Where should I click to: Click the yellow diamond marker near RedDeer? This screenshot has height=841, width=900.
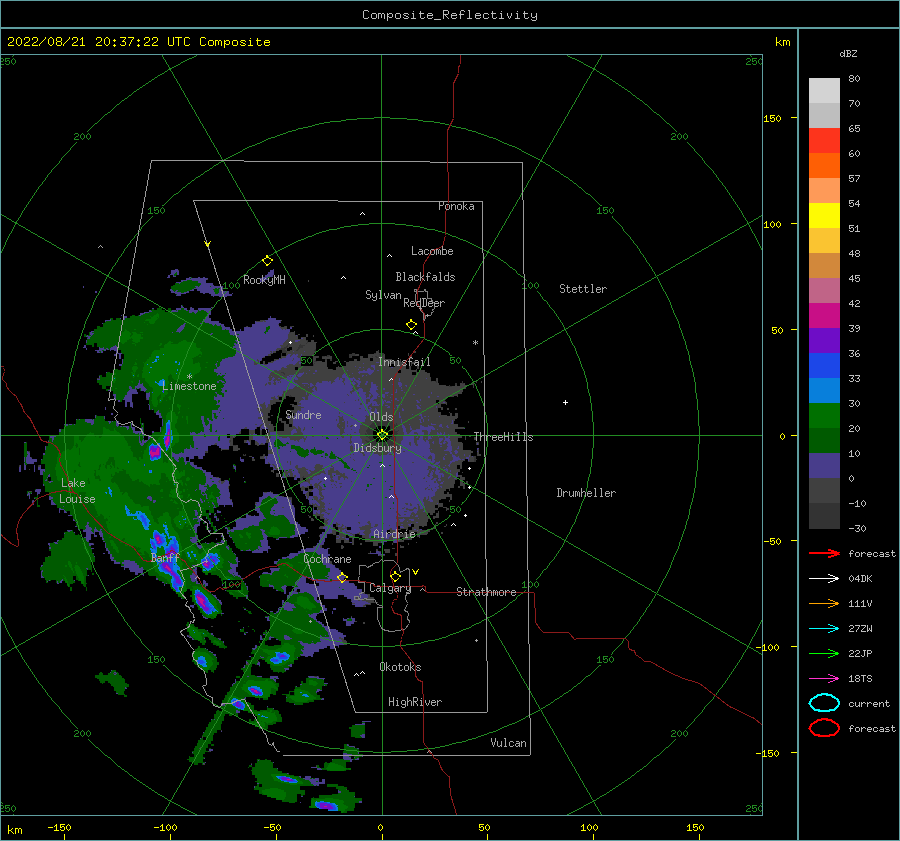click(x=412, y=325)
